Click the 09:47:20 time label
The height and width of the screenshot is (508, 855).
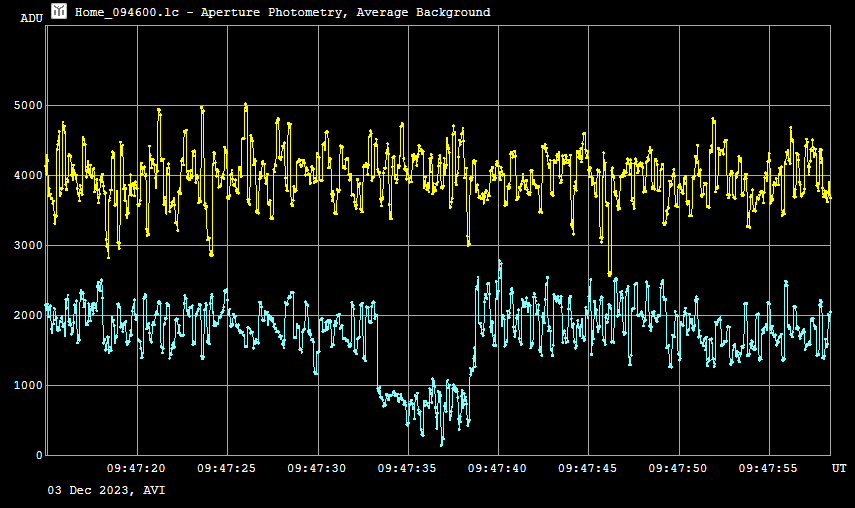pyautogui.click(x=136, y=468)
